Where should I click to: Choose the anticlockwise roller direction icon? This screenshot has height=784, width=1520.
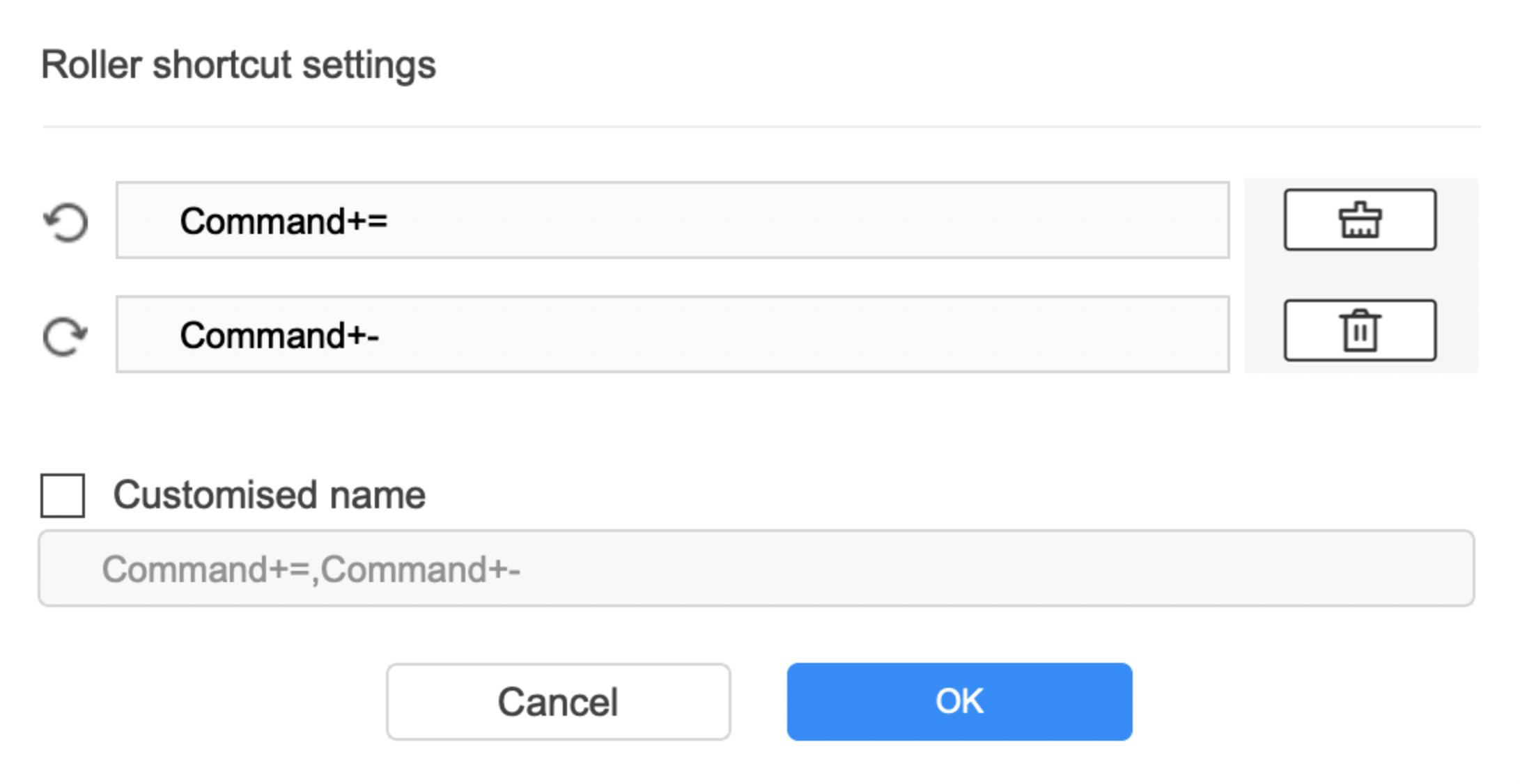[x=66, y=222]
